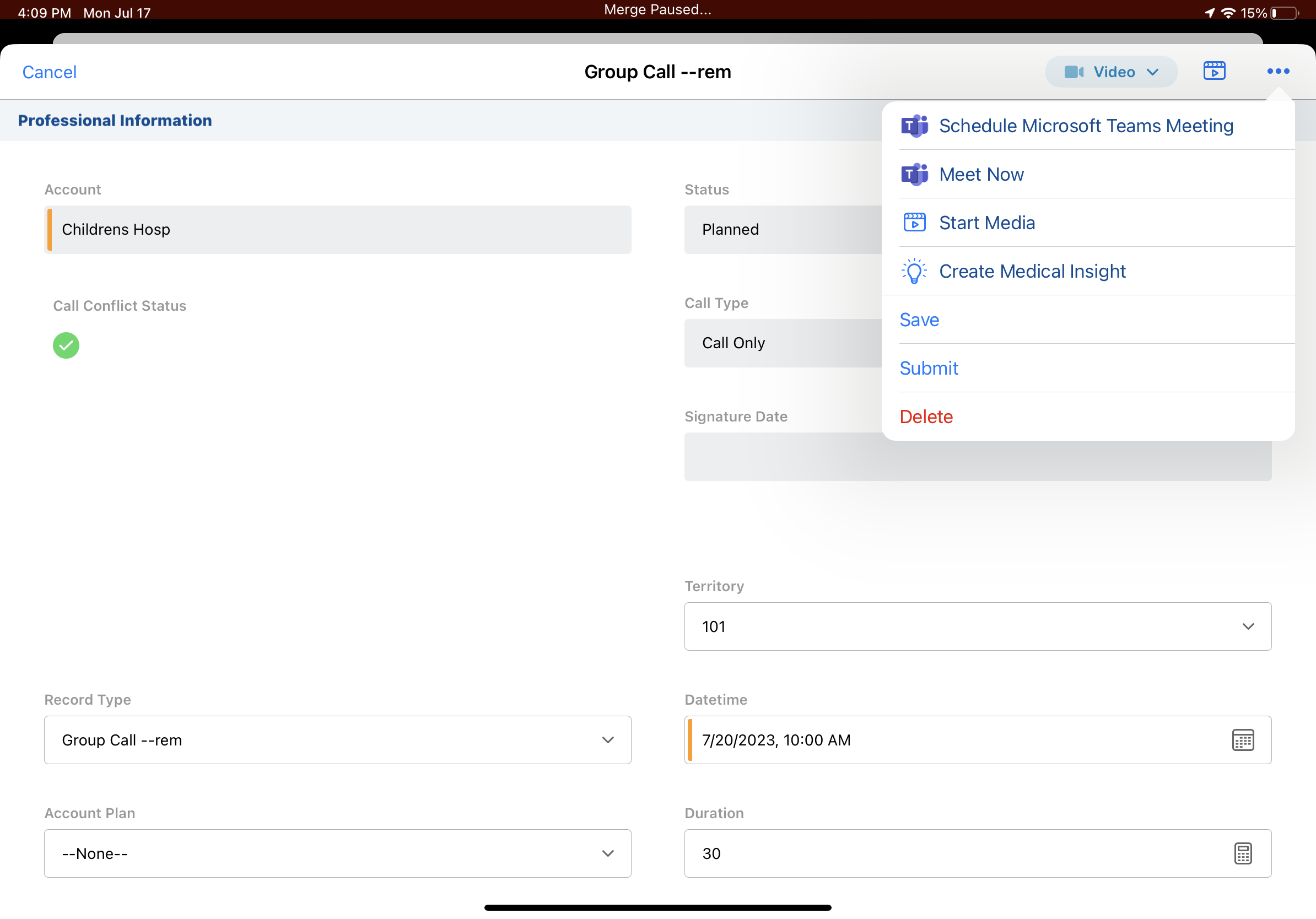This screenshot has height=919, width=1316.
Task: Click the Duration input field
Action: click(946, 853)
